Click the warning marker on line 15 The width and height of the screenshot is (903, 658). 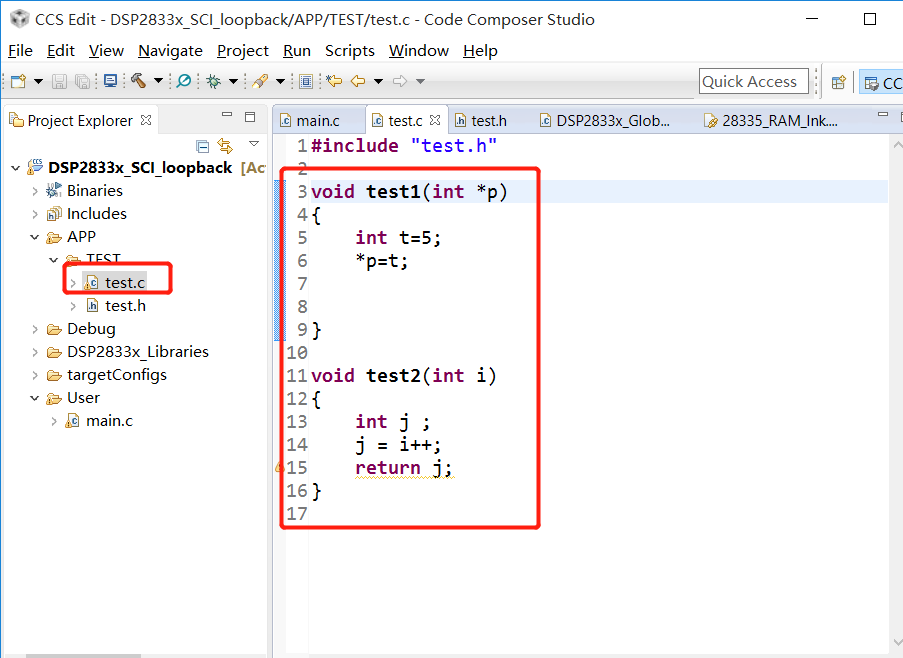280,467
